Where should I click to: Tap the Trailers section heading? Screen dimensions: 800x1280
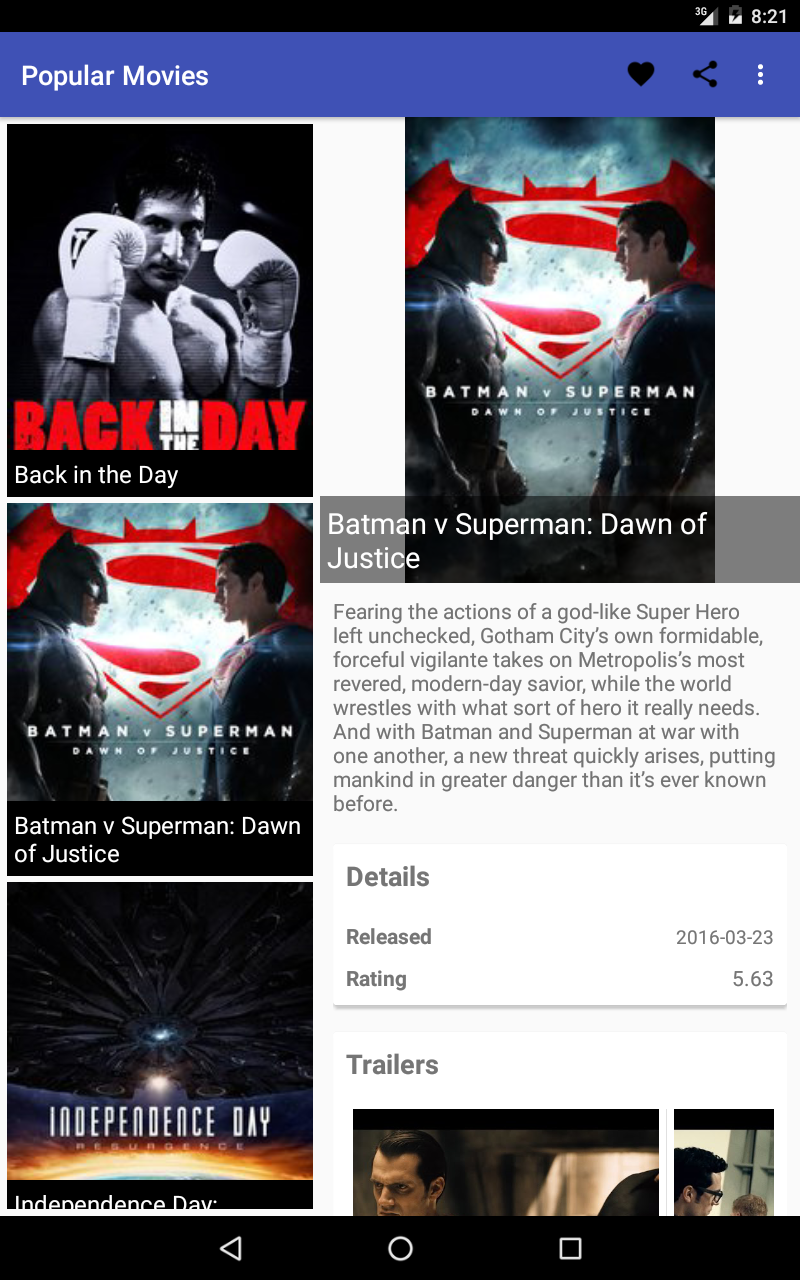(392, 1065)
